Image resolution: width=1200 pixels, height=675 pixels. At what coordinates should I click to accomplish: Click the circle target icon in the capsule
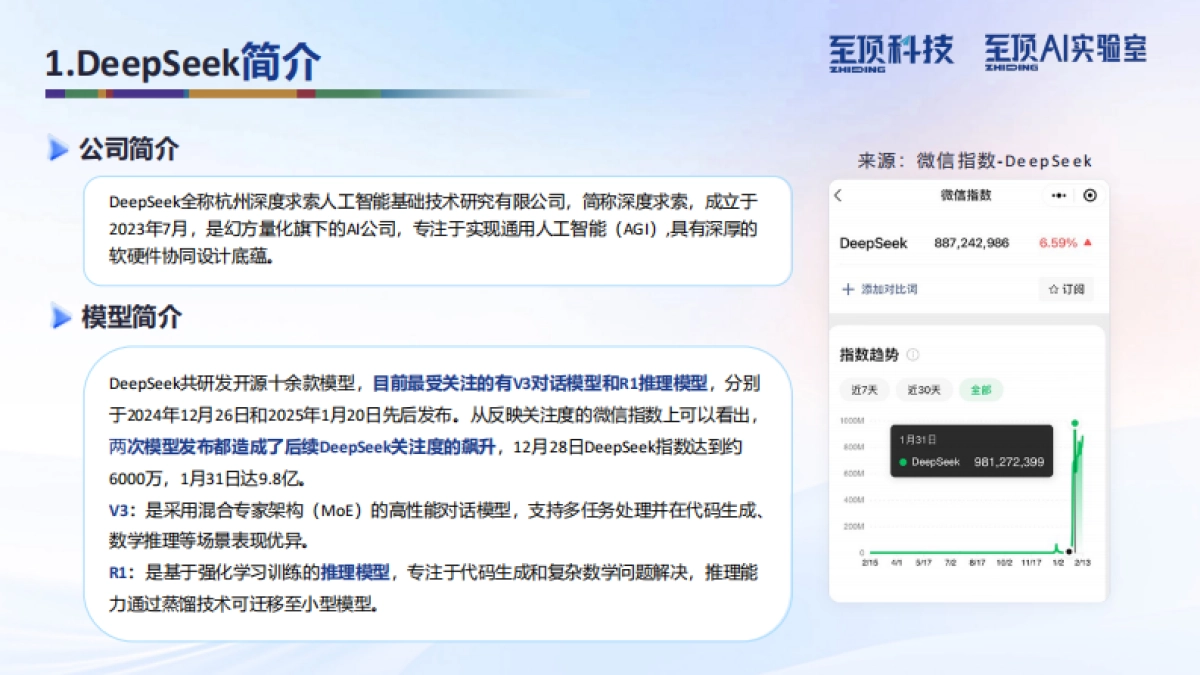[x=1089, y=196]
